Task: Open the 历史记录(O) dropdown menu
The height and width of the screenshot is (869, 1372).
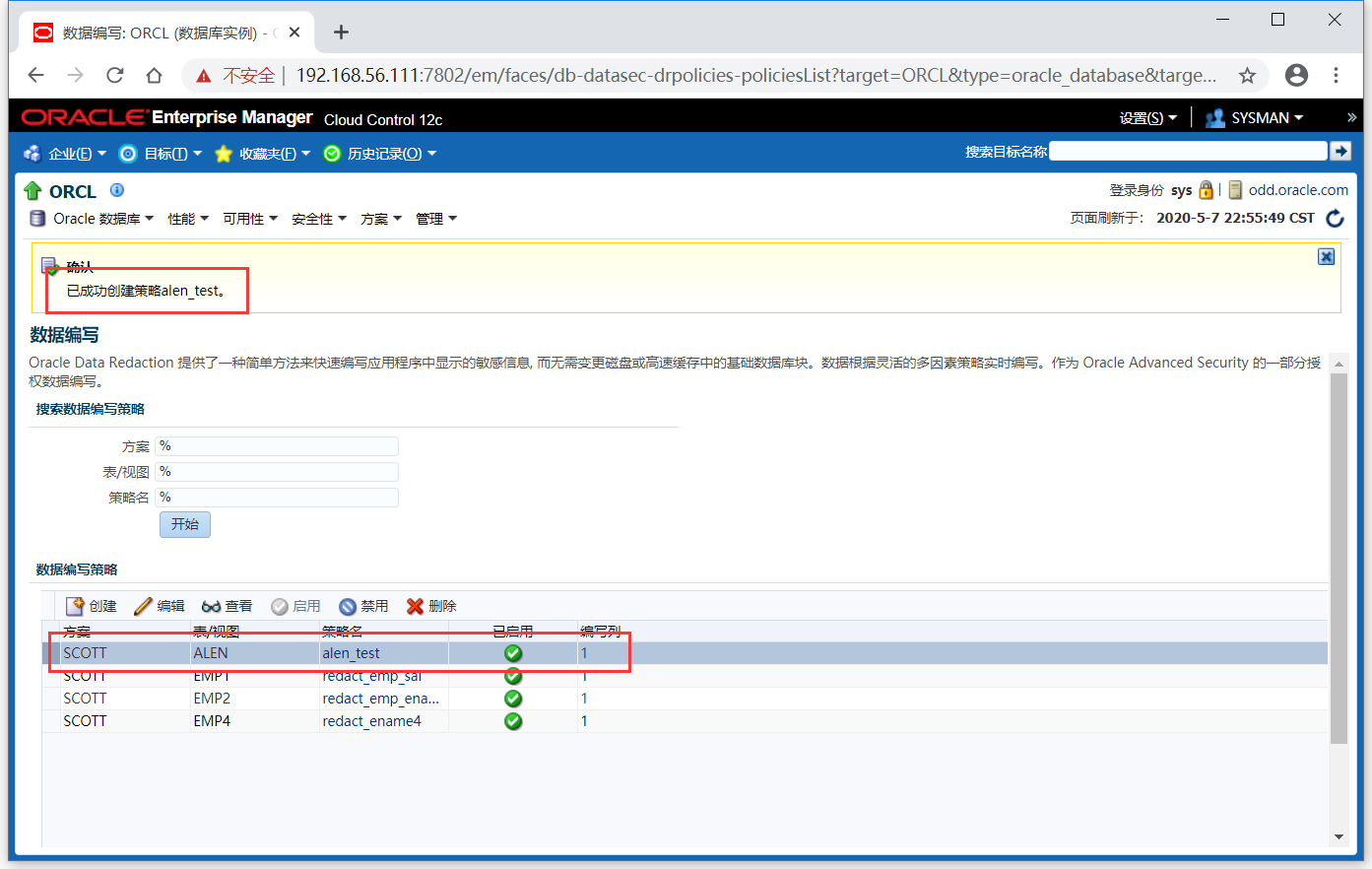Action: pos(379,154)
